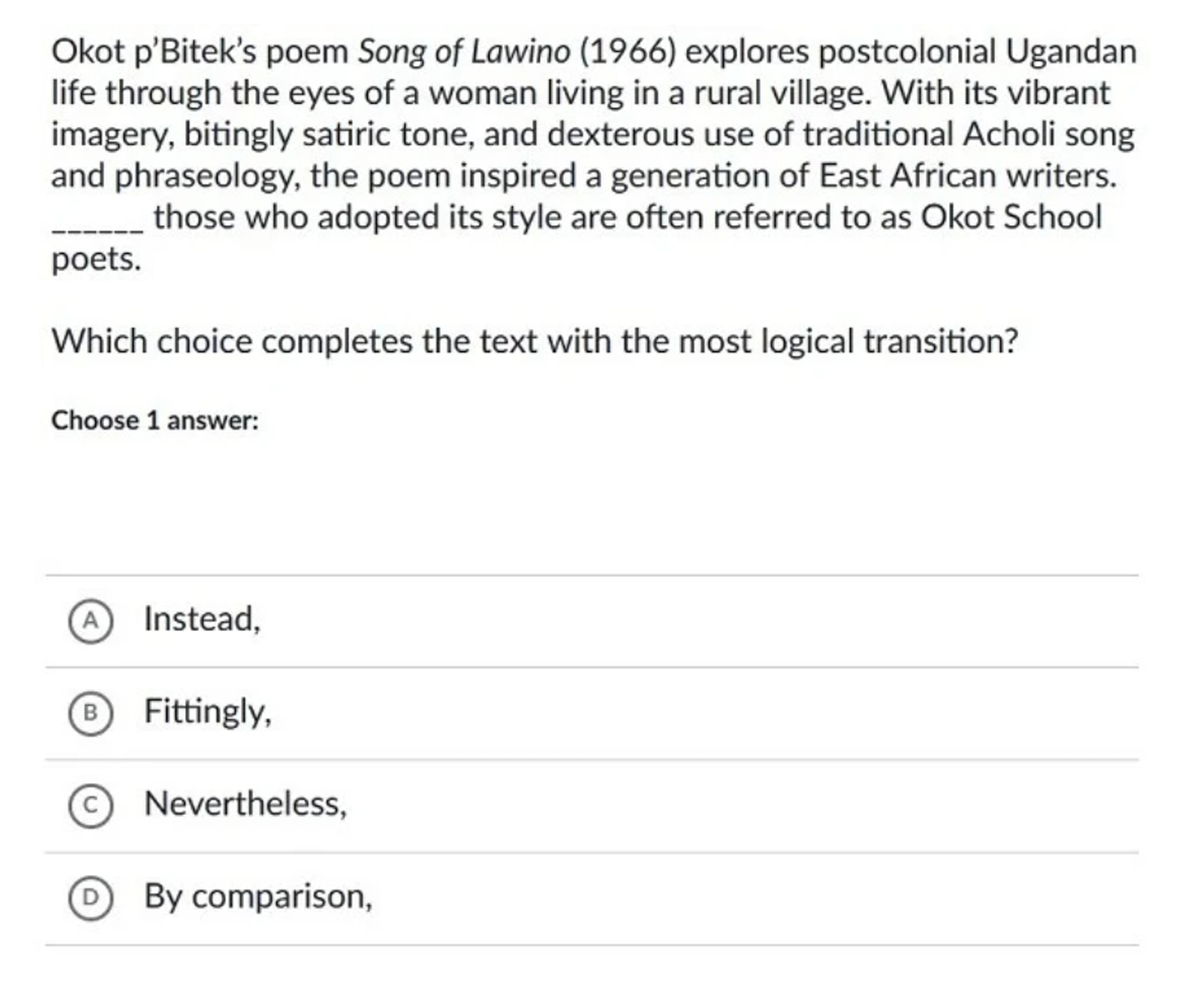Click the phrase 'traditional Acholi song'
This screenshot has width=1204, height=981.
(x=968, y=135)
